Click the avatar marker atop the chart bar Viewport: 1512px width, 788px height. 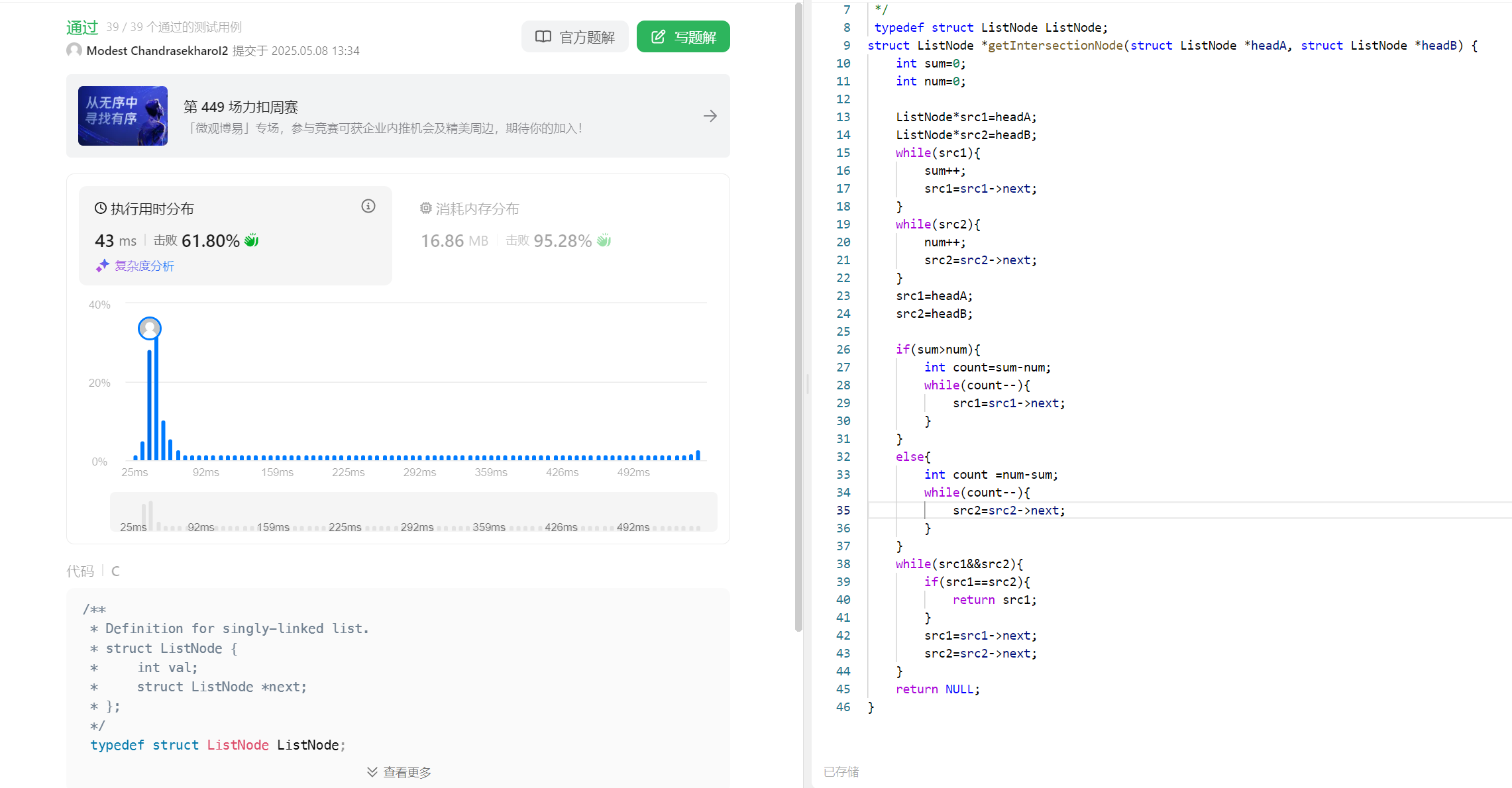[150, 328]
